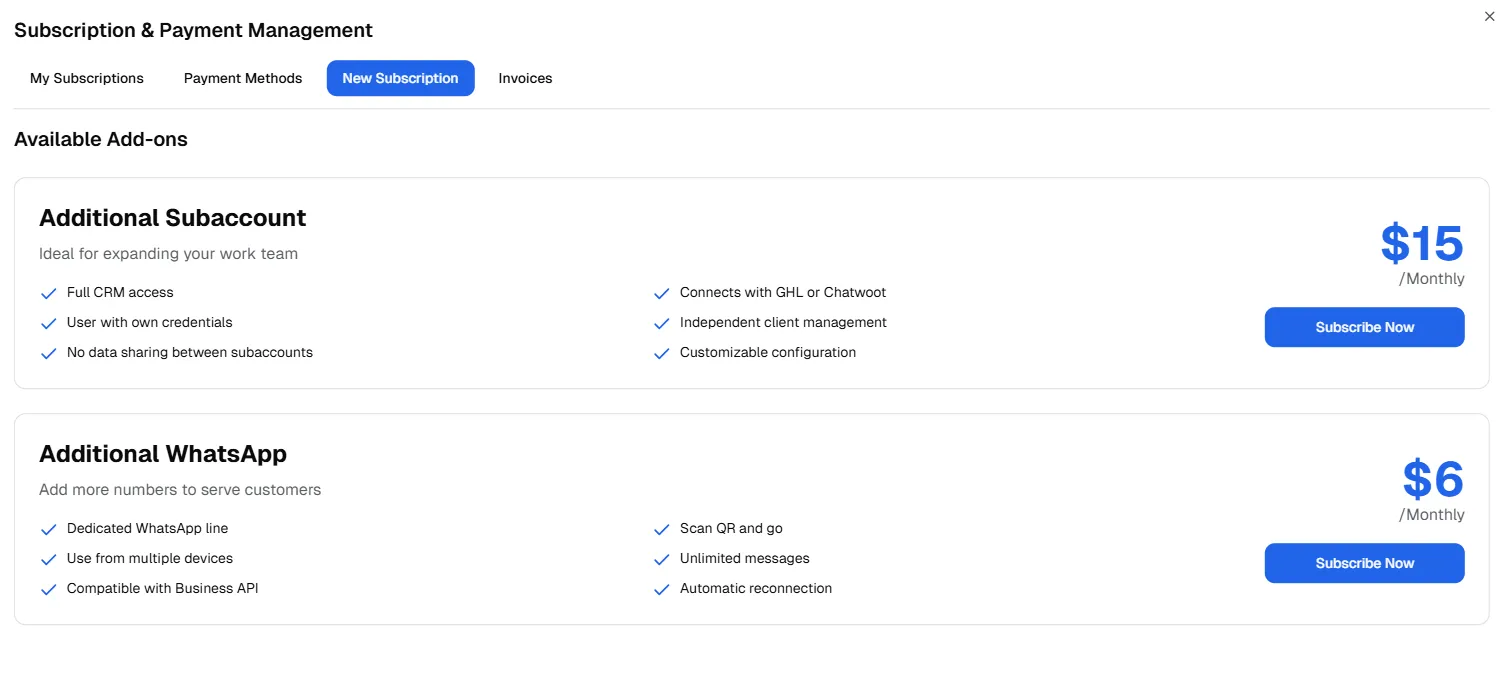Click checkmark beside Unlimited messages

(661, 559)
